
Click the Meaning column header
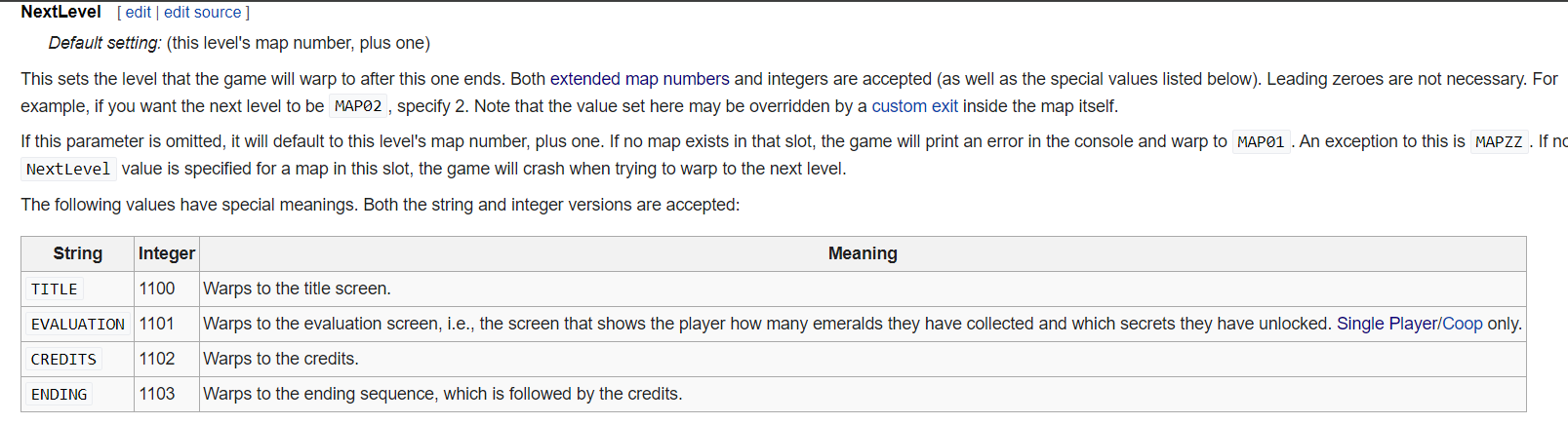(x=863, y=253)
